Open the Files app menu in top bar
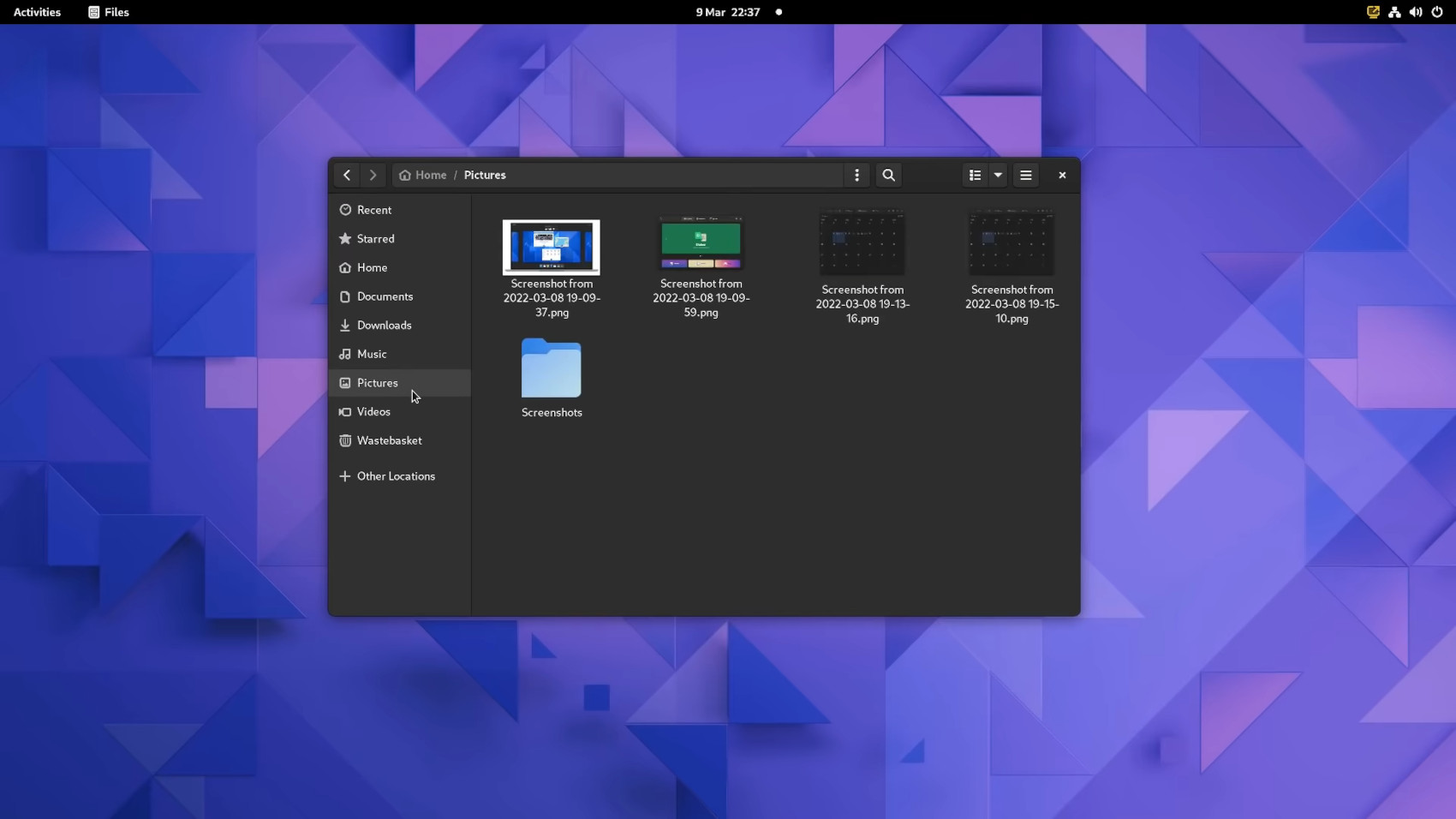This screenshot has height=819, width=1456. 109,12
